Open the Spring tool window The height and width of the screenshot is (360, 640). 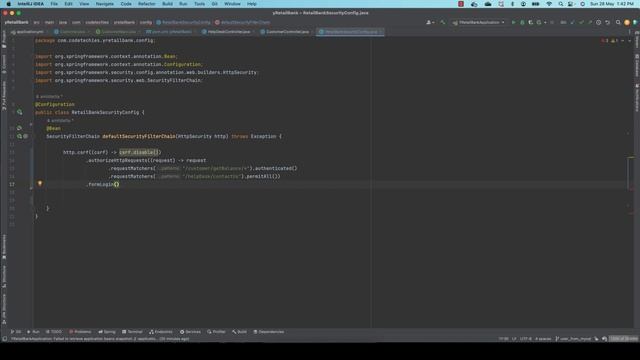point(107,332)
